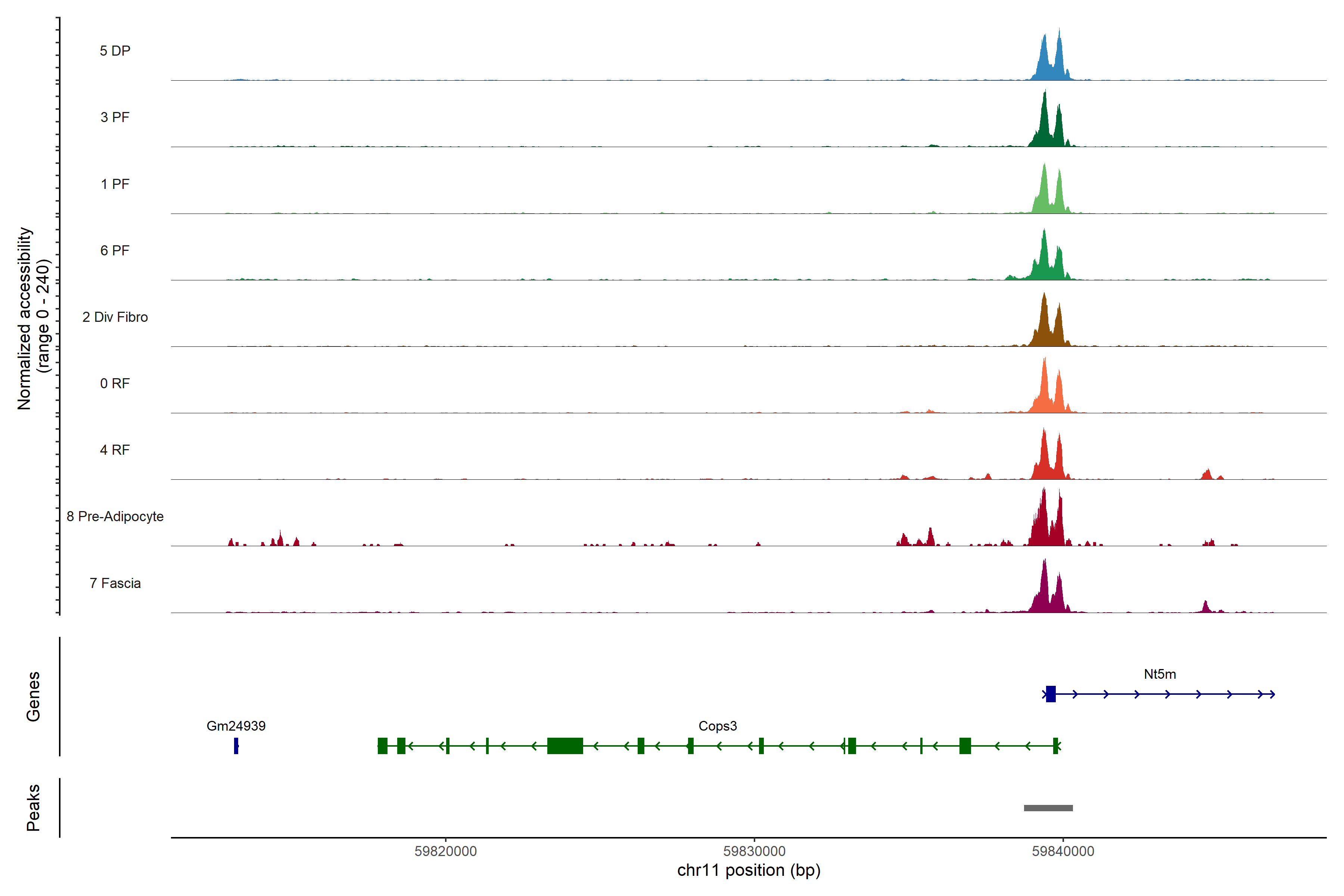Click the 8 Pre-Adipocyte track label

pyautogui.click(x=115, y=517)
